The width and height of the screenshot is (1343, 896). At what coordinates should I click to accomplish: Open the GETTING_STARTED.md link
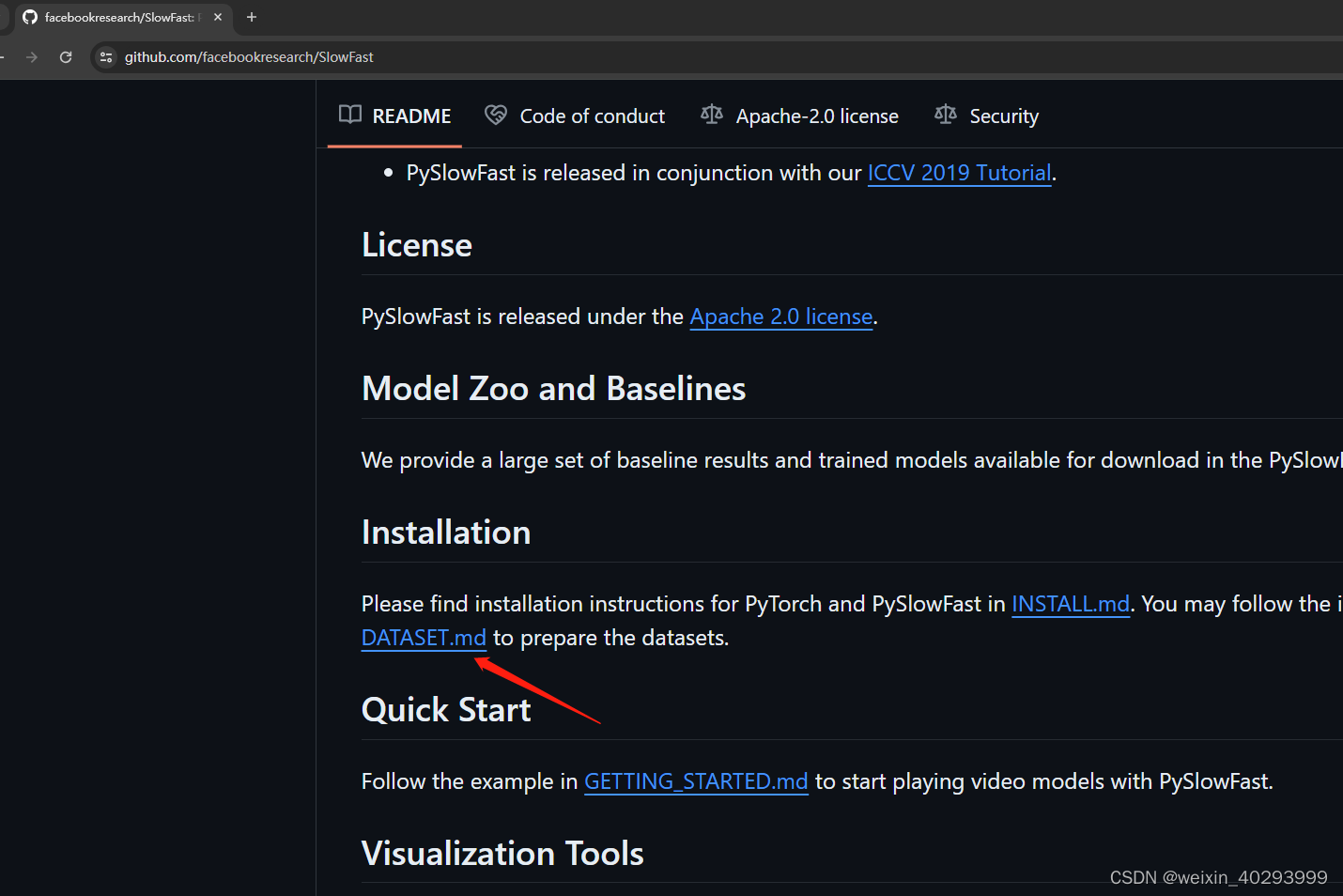click(x=696, y=781)
